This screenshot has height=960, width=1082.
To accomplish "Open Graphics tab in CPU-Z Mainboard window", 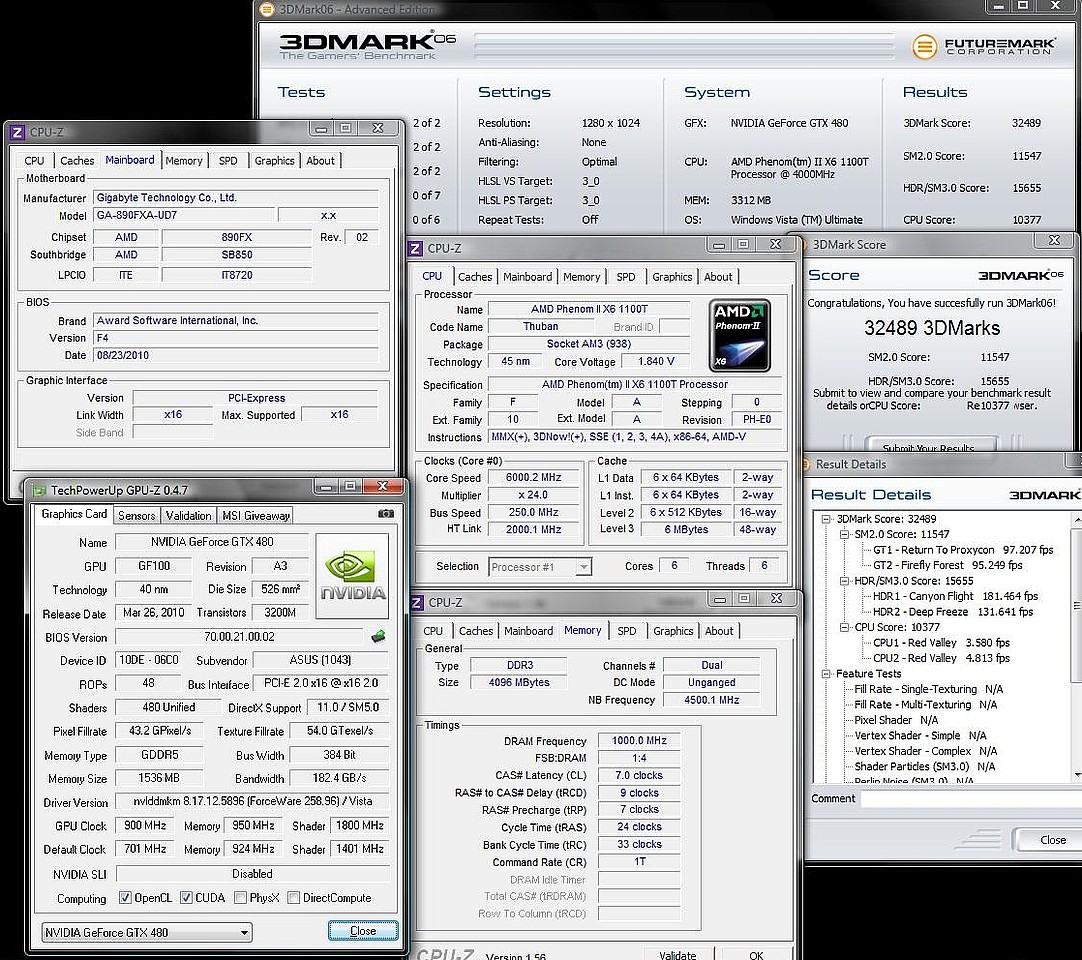I will point(274,161).
